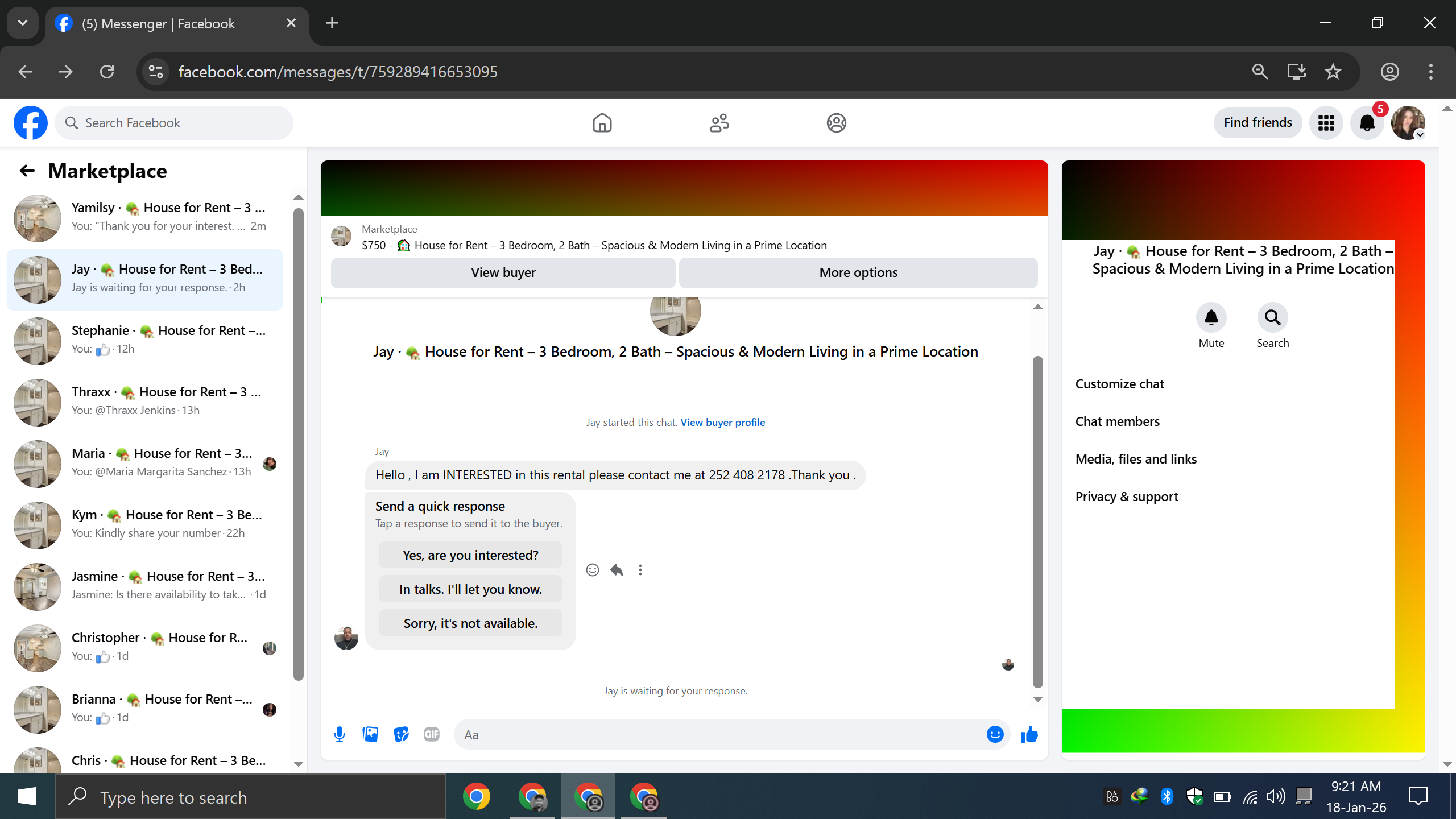Open the account profile dropdown
The image size is (1456, 819).
pyautogui.click(x=1408, y=123)
